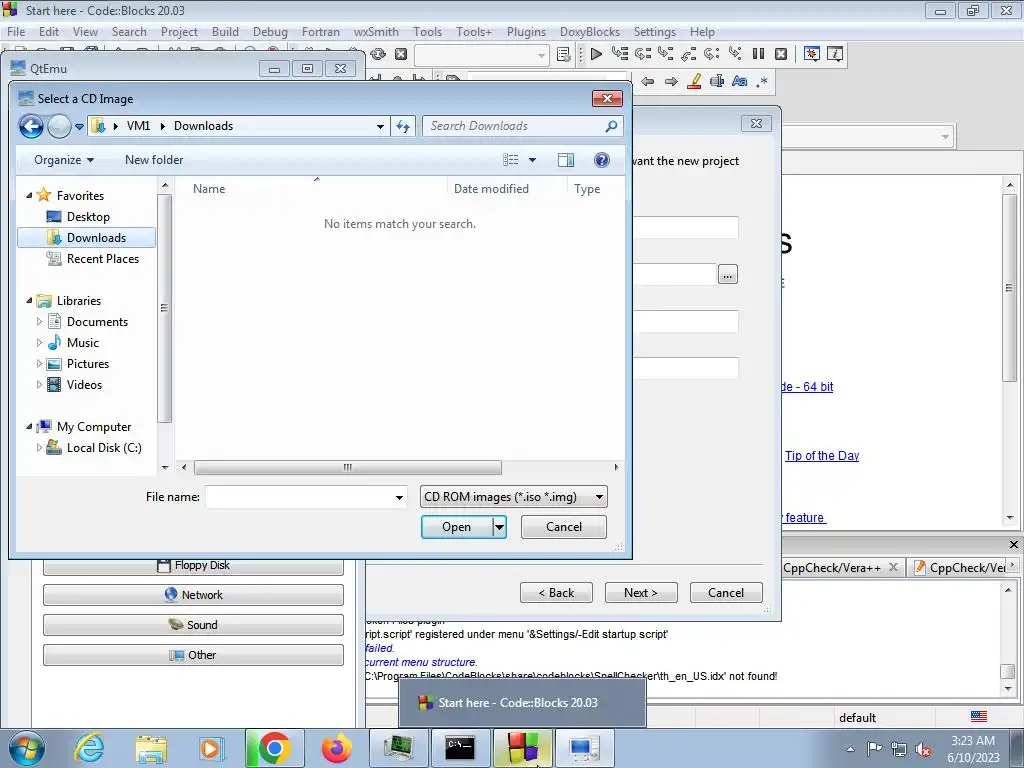Open the Open button split-arrow dropdown
Viewport: 1024px width, 768px height.
click(x=500, y=527)
